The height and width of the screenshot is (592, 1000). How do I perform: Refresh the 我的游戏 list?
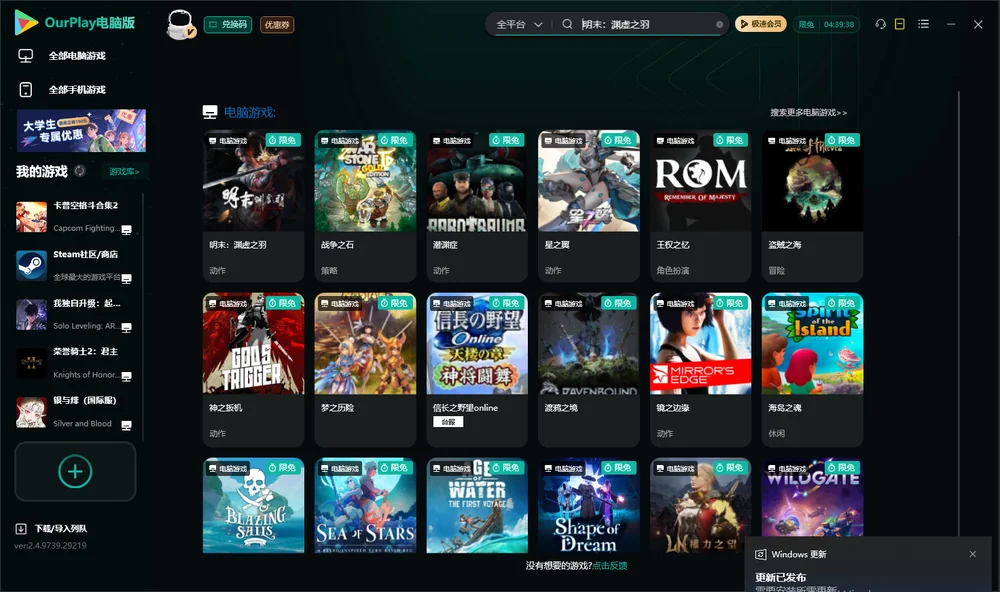[x=80, y=171]
